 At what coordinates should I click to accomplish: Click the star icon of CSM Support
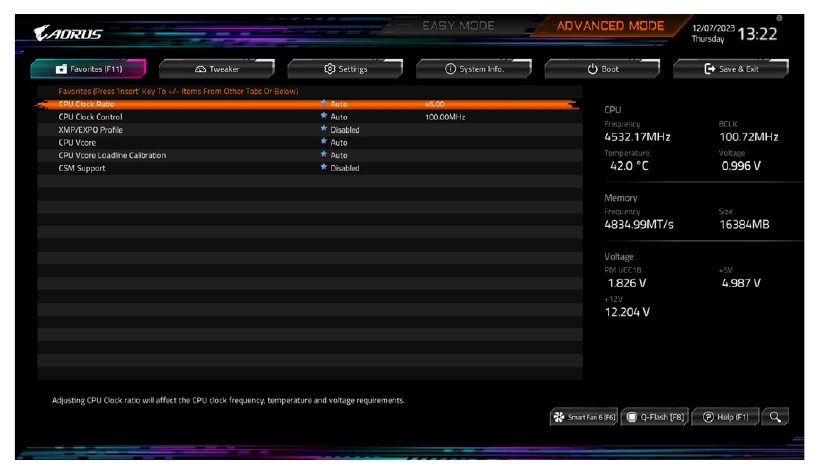coord(324,167)
